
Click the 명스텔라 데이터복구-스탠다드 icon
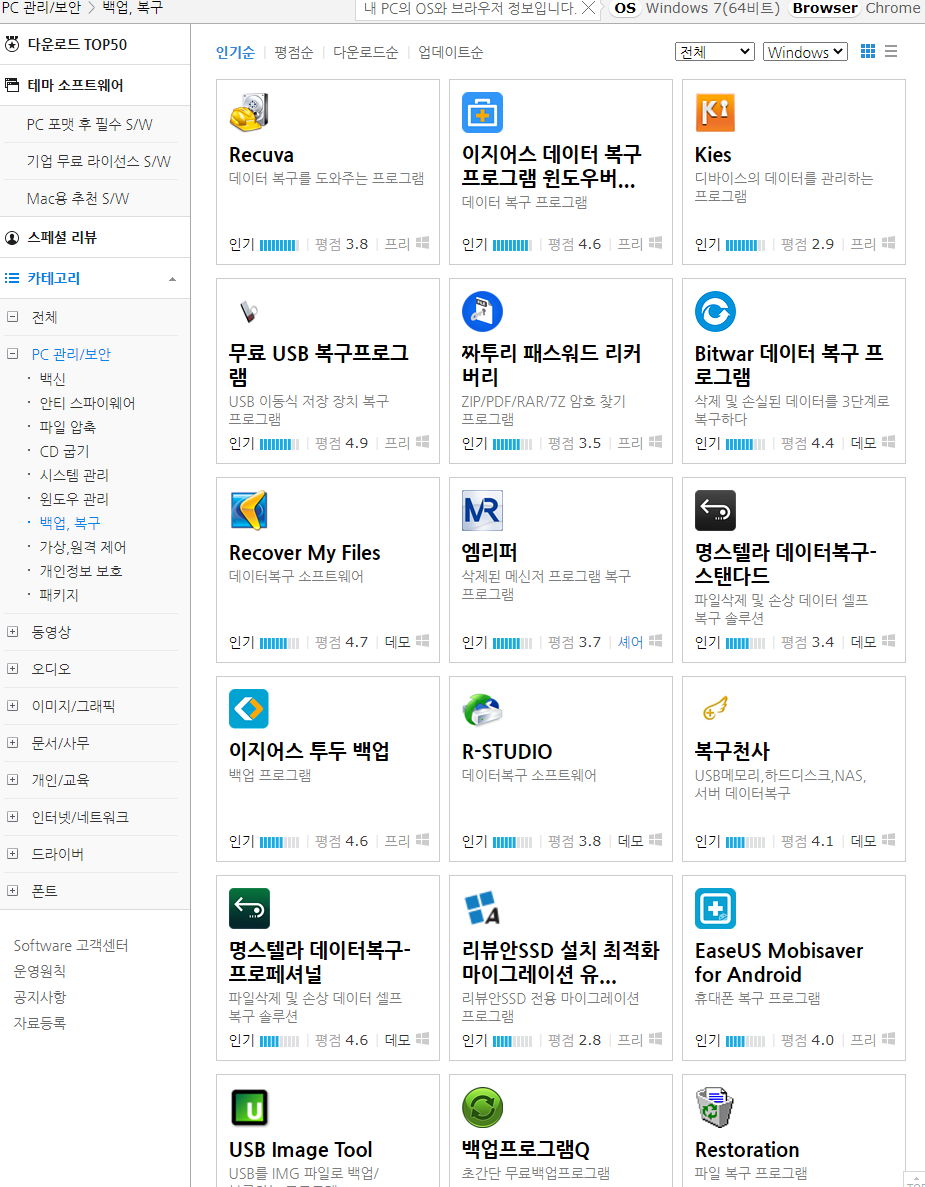tap(715, 510)
